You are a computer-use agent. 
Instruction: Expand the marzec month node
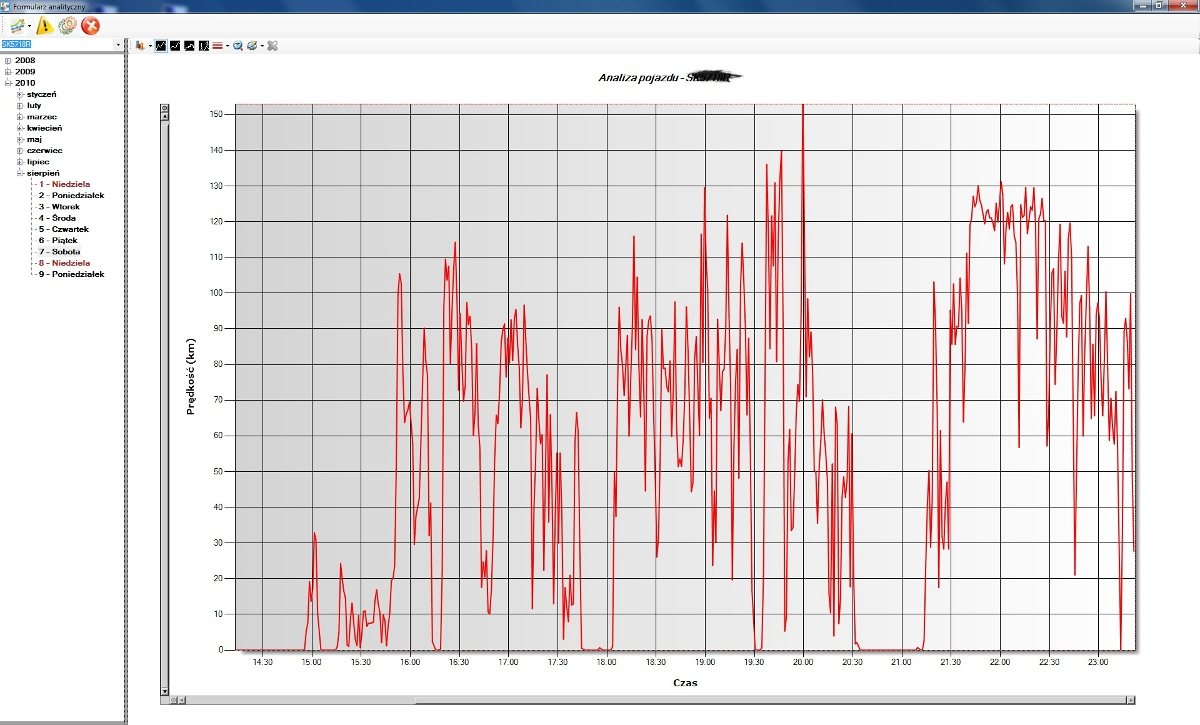click(20, 117)
